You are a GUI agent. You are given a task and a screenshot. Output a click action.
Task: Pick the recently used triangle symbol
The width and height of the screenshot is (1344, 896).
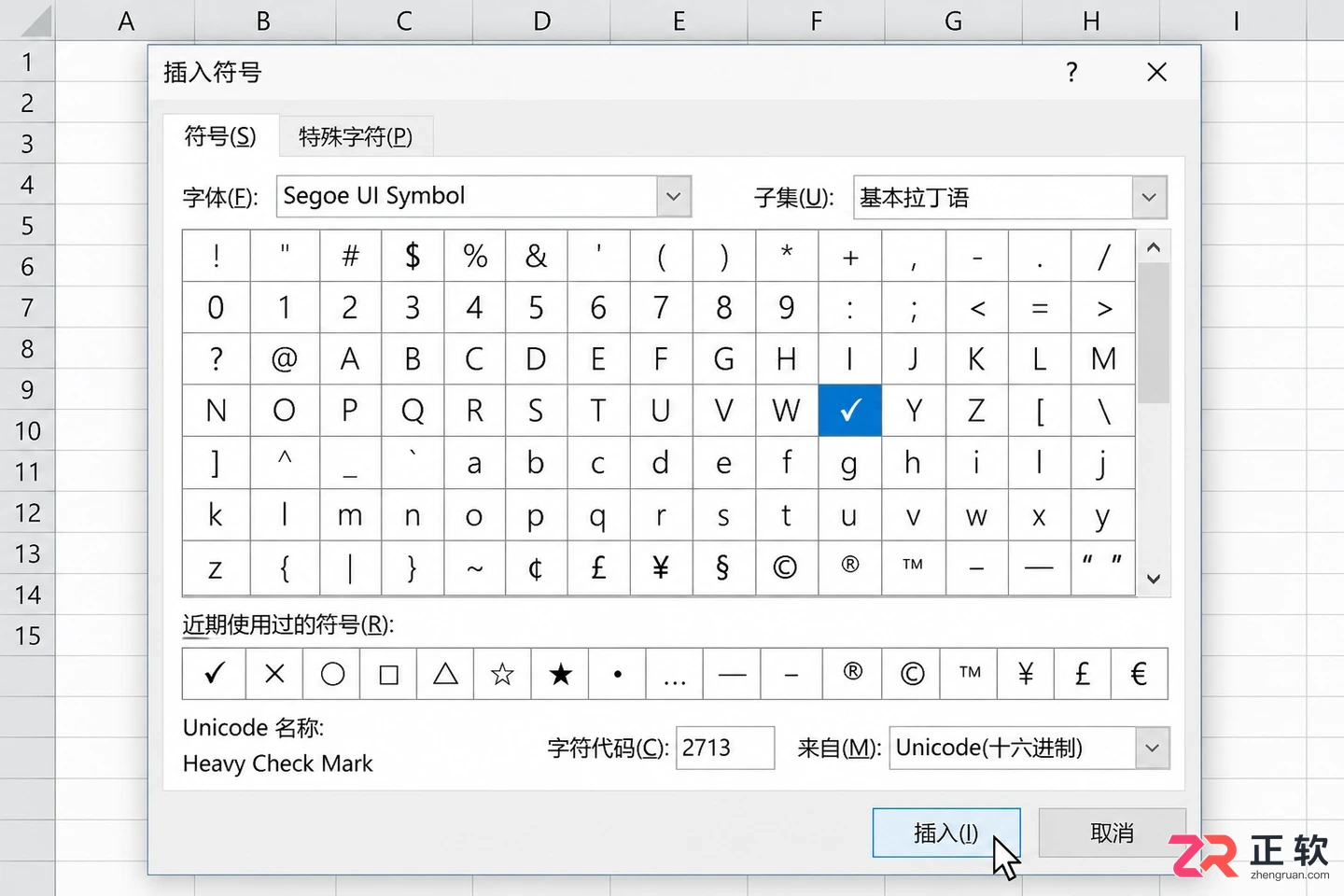[446, 673]
